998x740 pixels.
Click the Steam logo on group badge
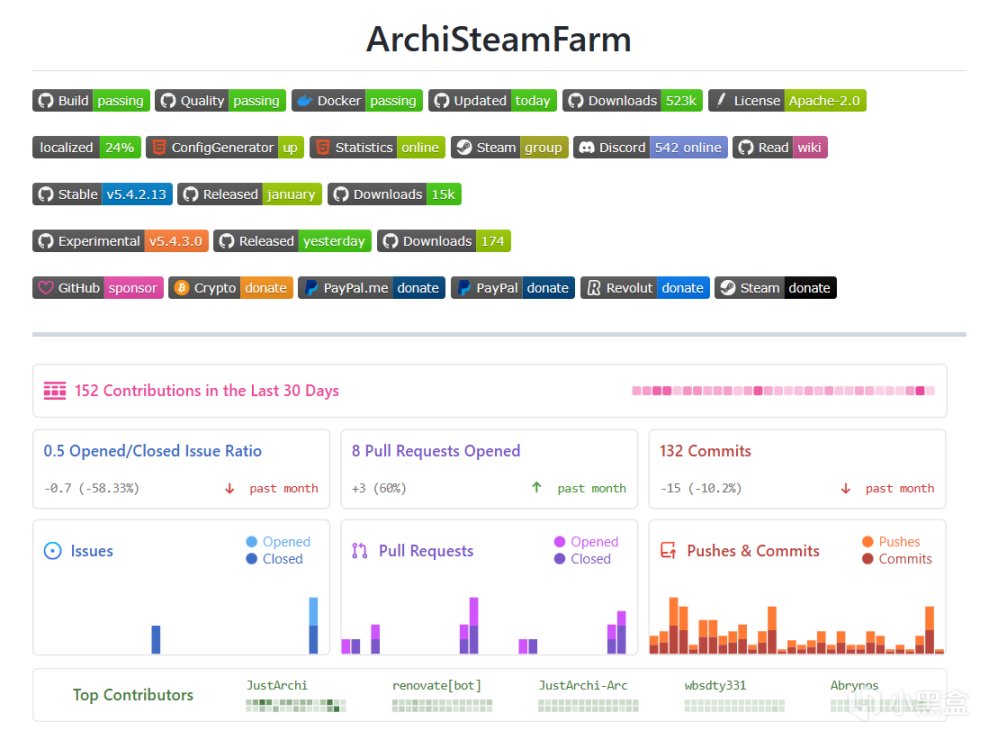(465, 148)
